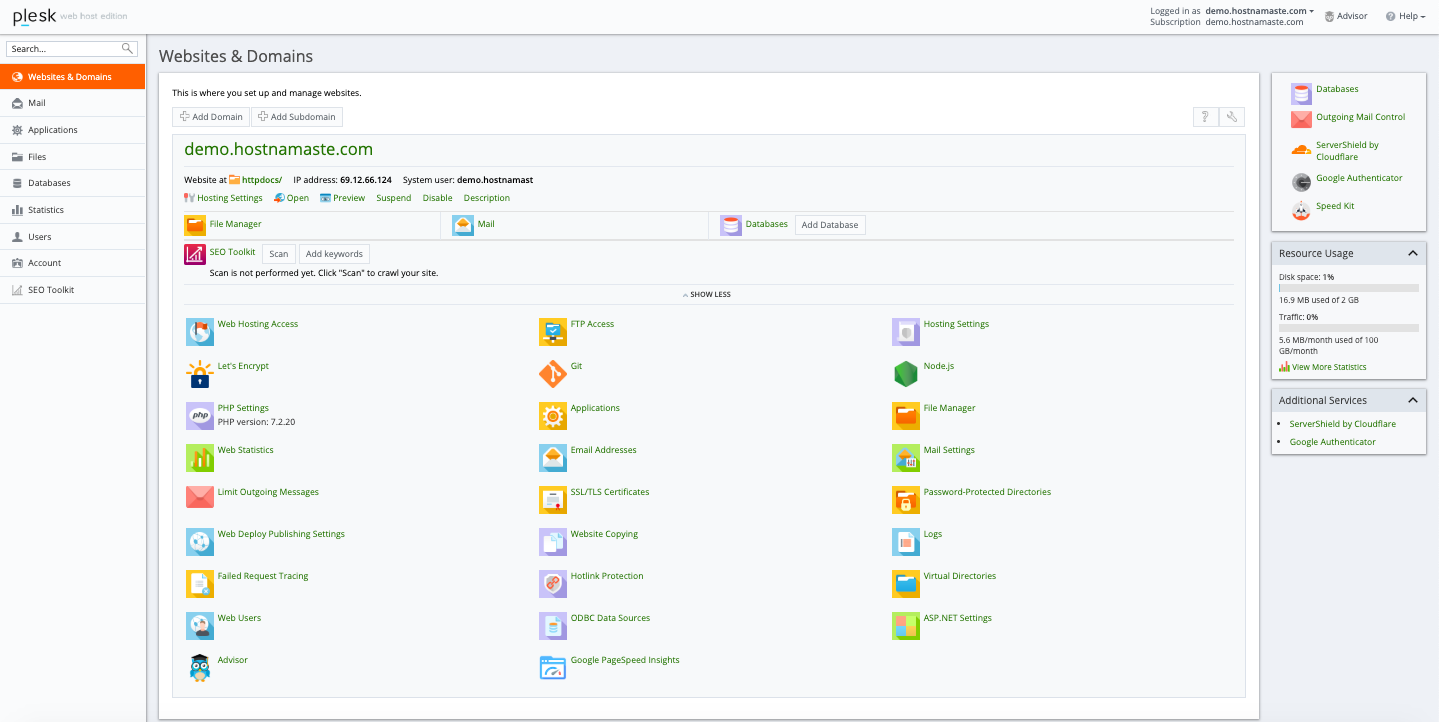The height and width of the screenshot is (722, 1439).
Task: Click the wrench settings icon button
Action: (1232, 117)
